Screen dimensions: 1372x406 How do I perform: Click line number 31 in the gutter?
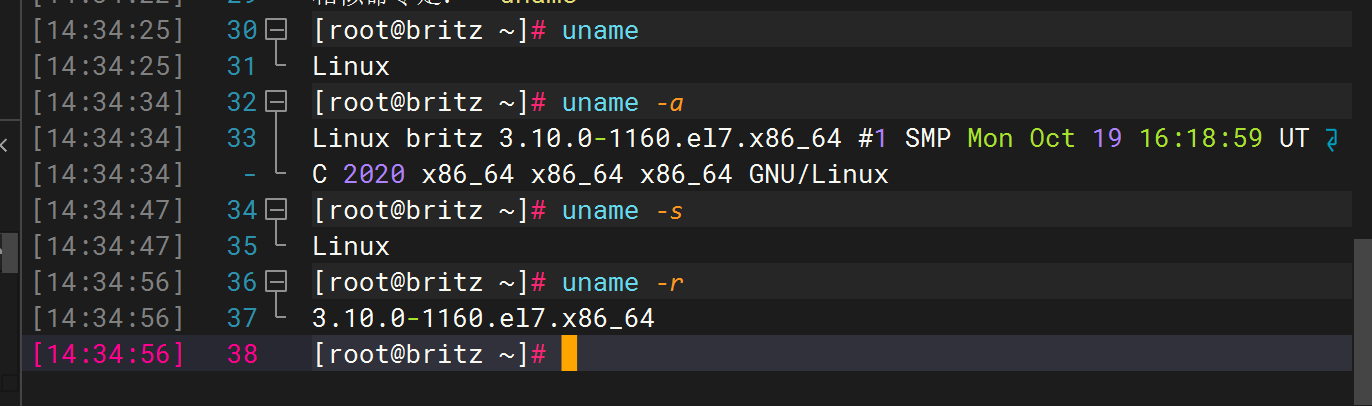(242, 67)
